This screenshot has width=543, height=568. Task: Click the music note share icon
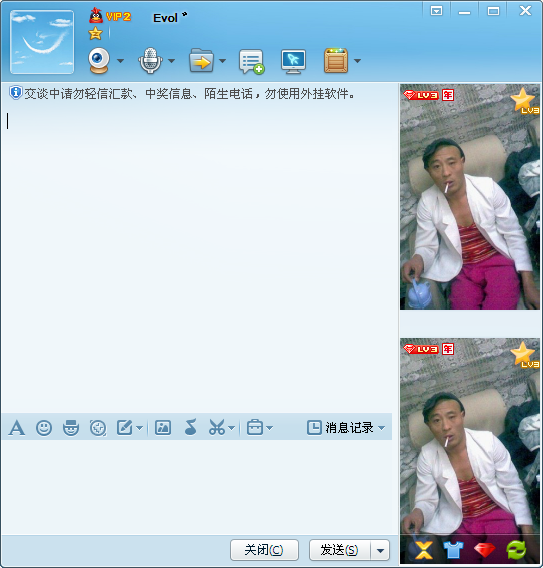(191, 427)
